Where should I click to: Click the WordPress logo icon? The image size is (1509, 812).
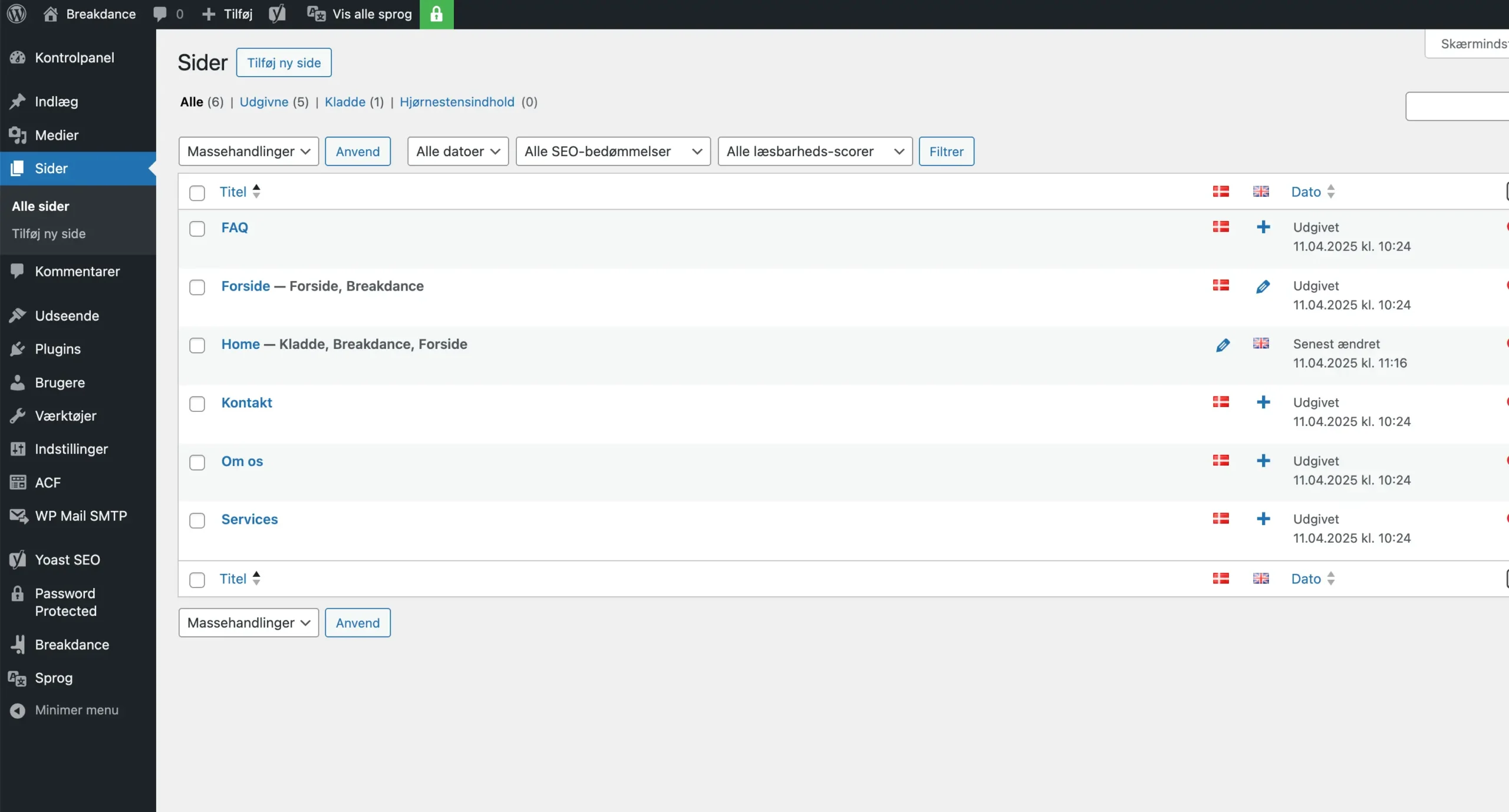(x=17, y=14)
